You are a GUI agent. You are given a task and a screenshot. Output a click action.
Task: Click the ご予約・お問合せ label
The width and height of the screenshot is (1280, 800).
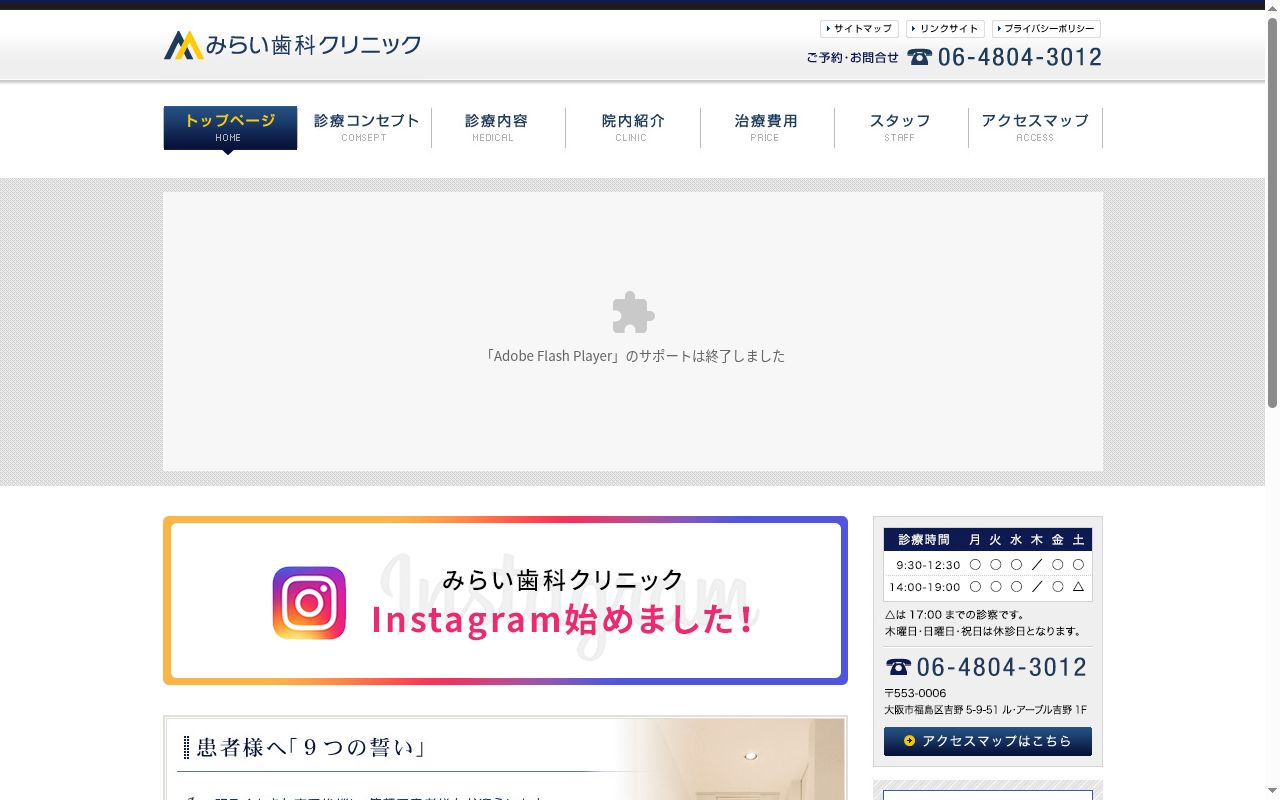click(853, 58)
